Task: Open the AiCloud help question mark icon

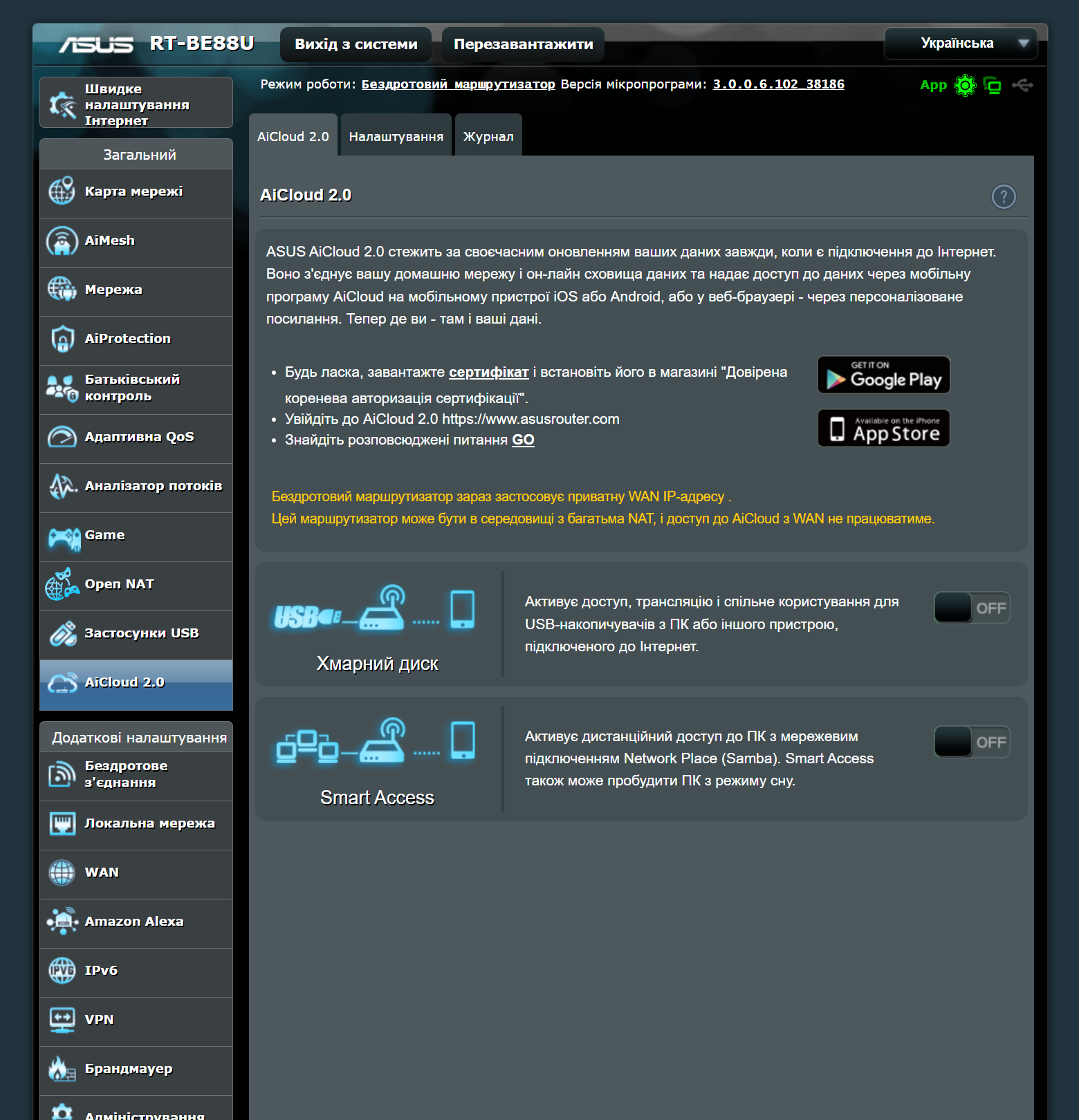Action: (1004, 197)
